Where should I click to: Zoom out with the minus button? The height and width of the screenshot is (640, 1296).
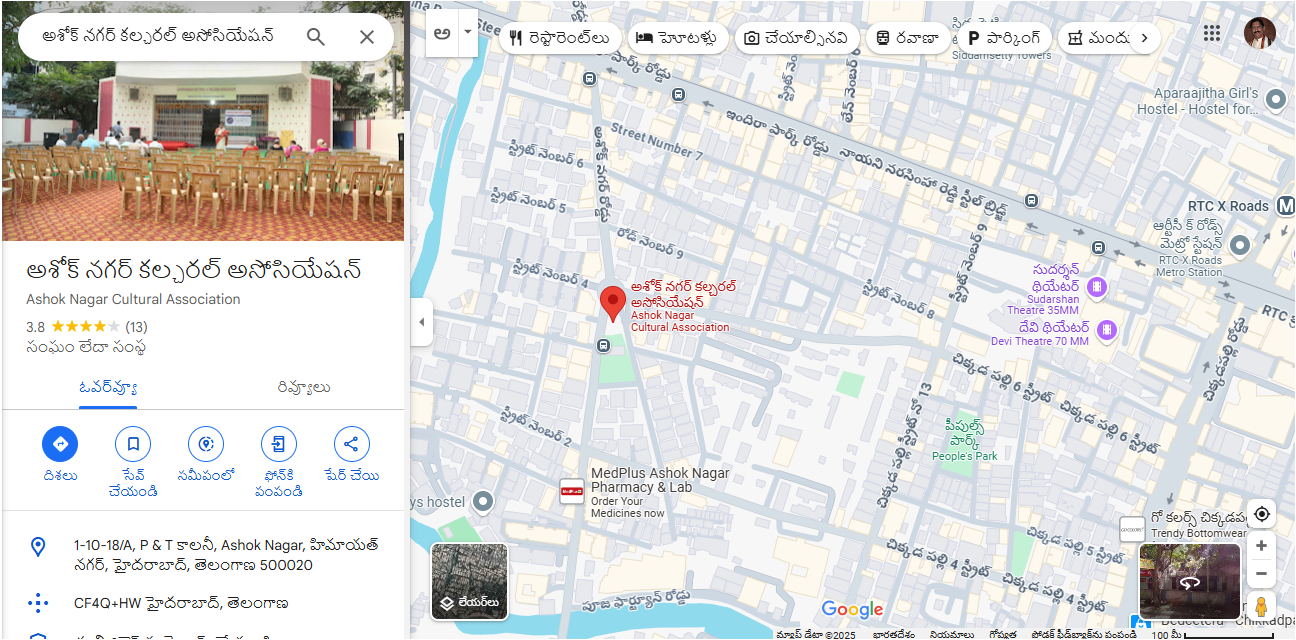[1262, 574]
